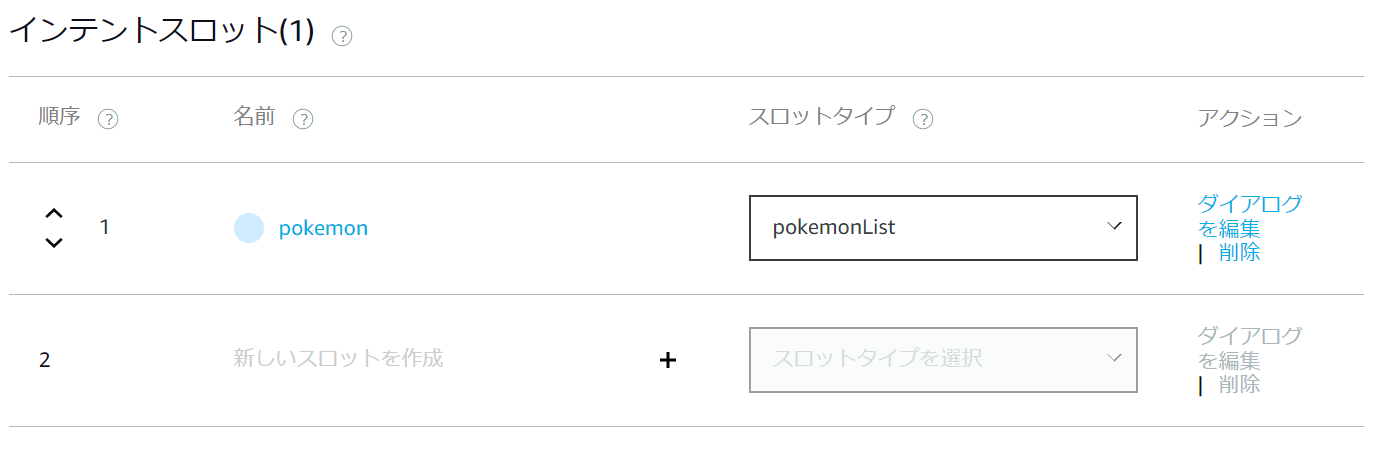
Task: Click the light blue circle beside pokemon
Action: pos(249,228)
